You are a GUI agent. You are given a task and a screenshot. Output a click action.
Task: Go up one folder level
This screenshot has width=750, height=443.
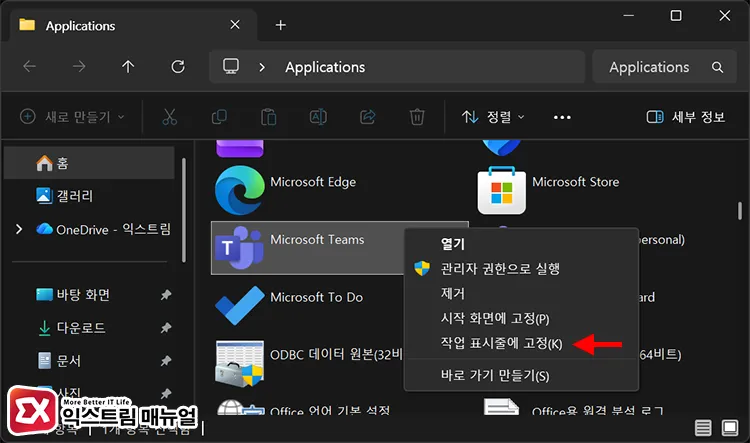click(128, 66)
